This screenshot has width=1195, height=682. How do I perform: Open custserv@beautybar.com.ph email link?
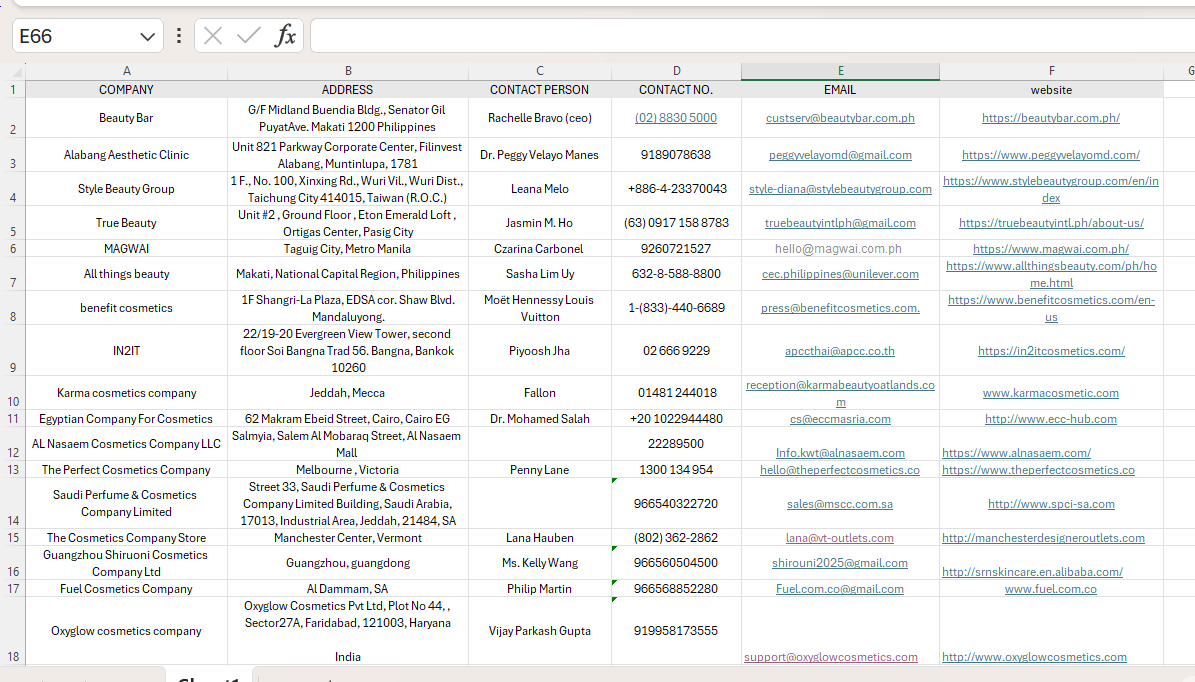[840, 118]
